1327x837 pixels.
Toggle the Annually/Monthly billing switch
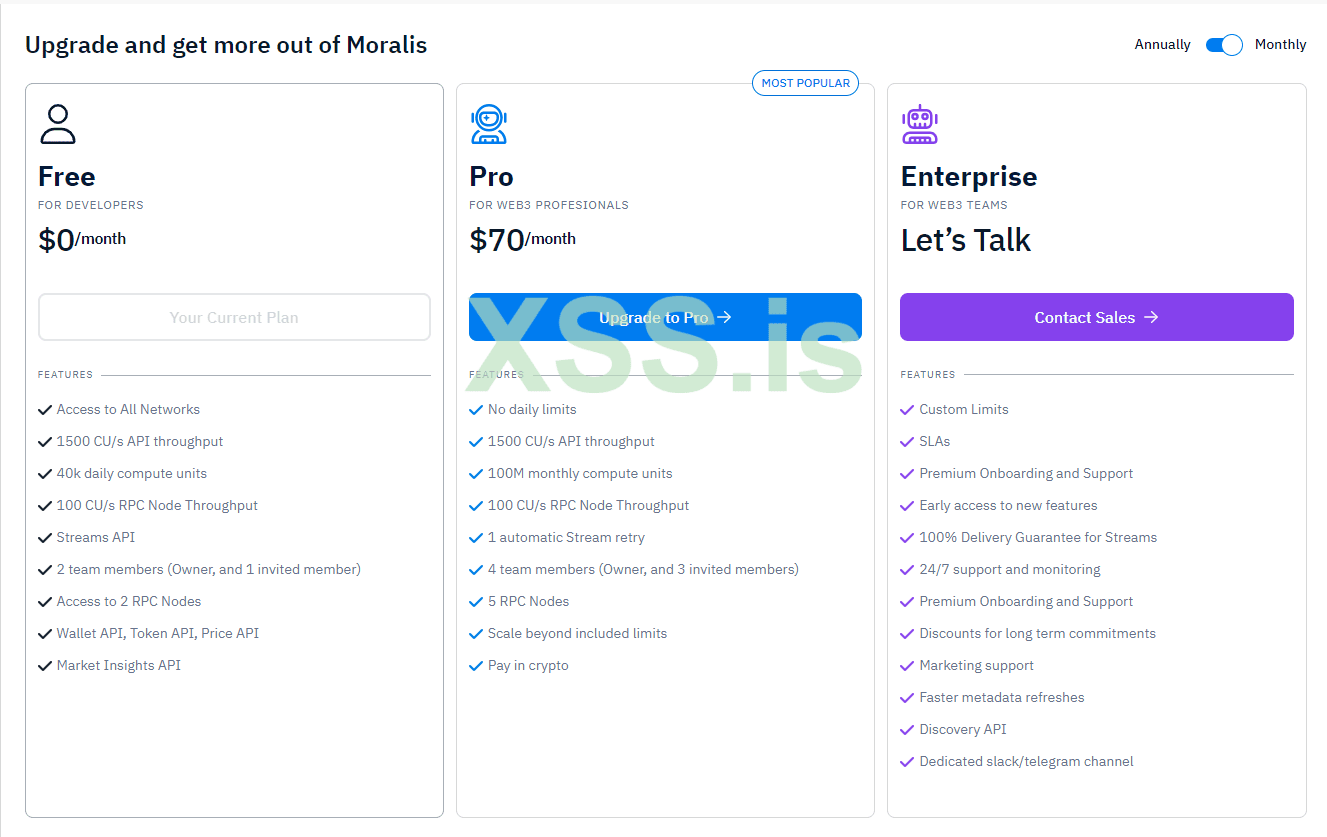[1223, 45]
